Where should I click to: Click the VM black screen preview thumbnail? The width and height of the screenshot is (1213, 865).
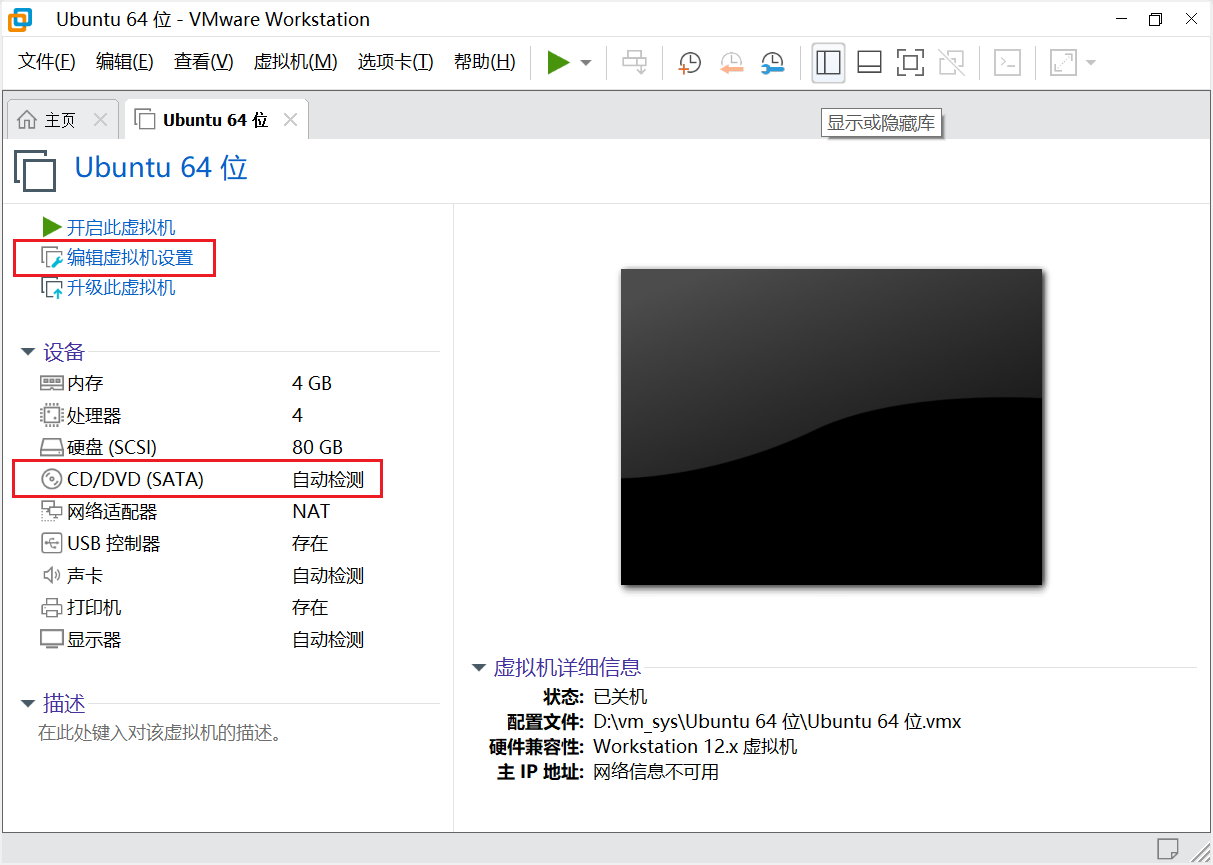click(831, 427)
